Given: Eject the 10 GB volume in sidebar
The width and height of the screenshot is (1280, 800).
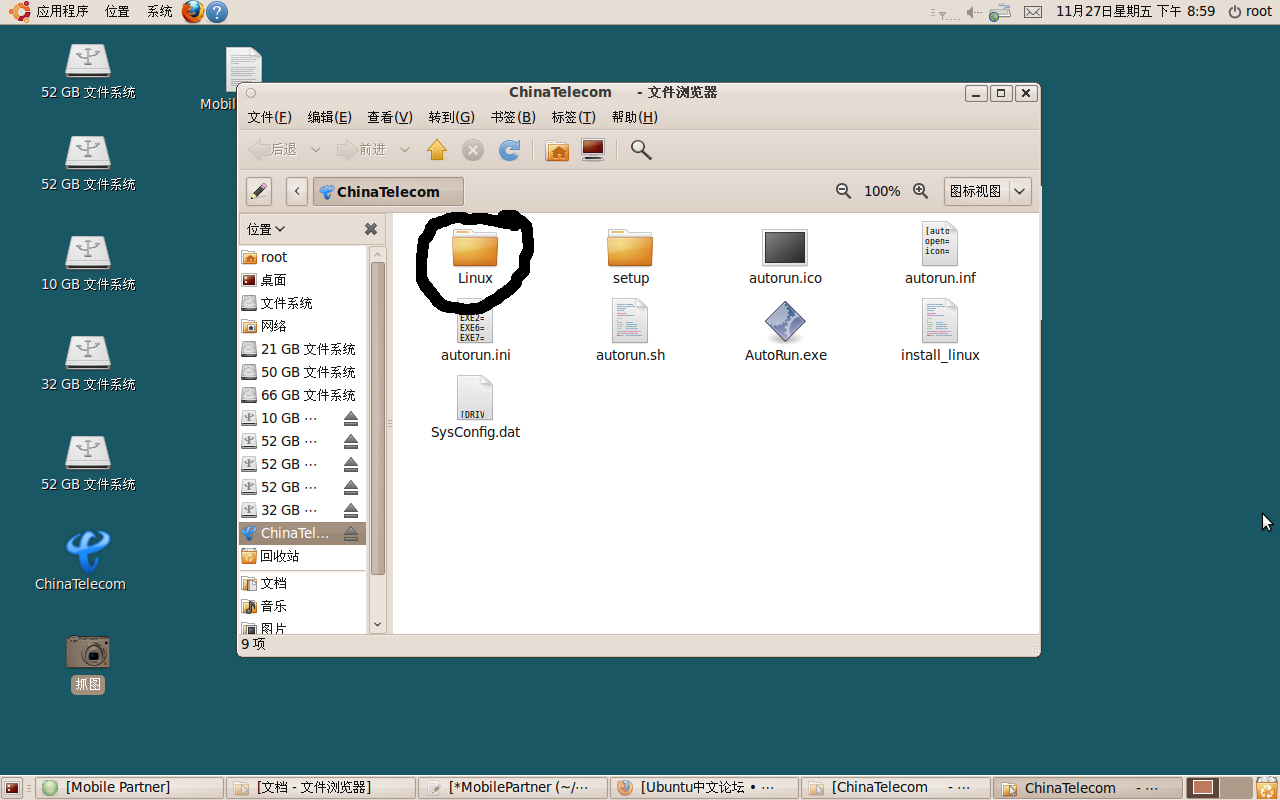Looking at the screenshot, I should click(x=351, y=418).
